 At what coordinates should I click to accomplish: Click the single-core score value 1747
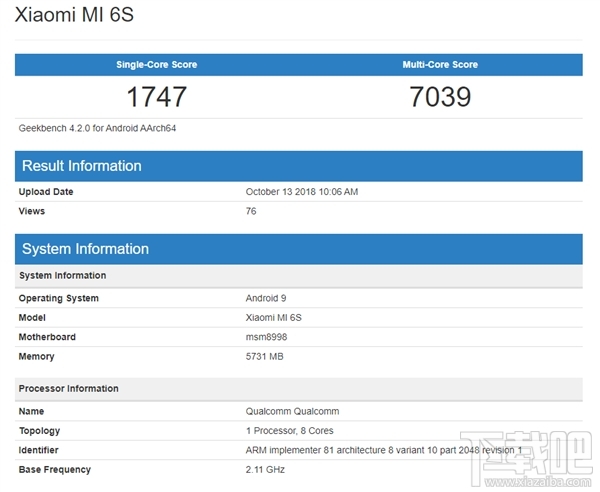point(157,96)
